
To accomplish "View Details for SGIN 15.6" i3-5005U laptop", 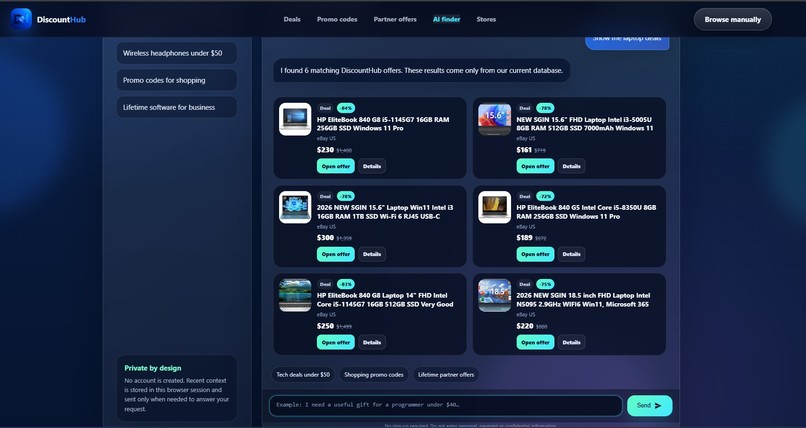I will [x=572, y=166].
